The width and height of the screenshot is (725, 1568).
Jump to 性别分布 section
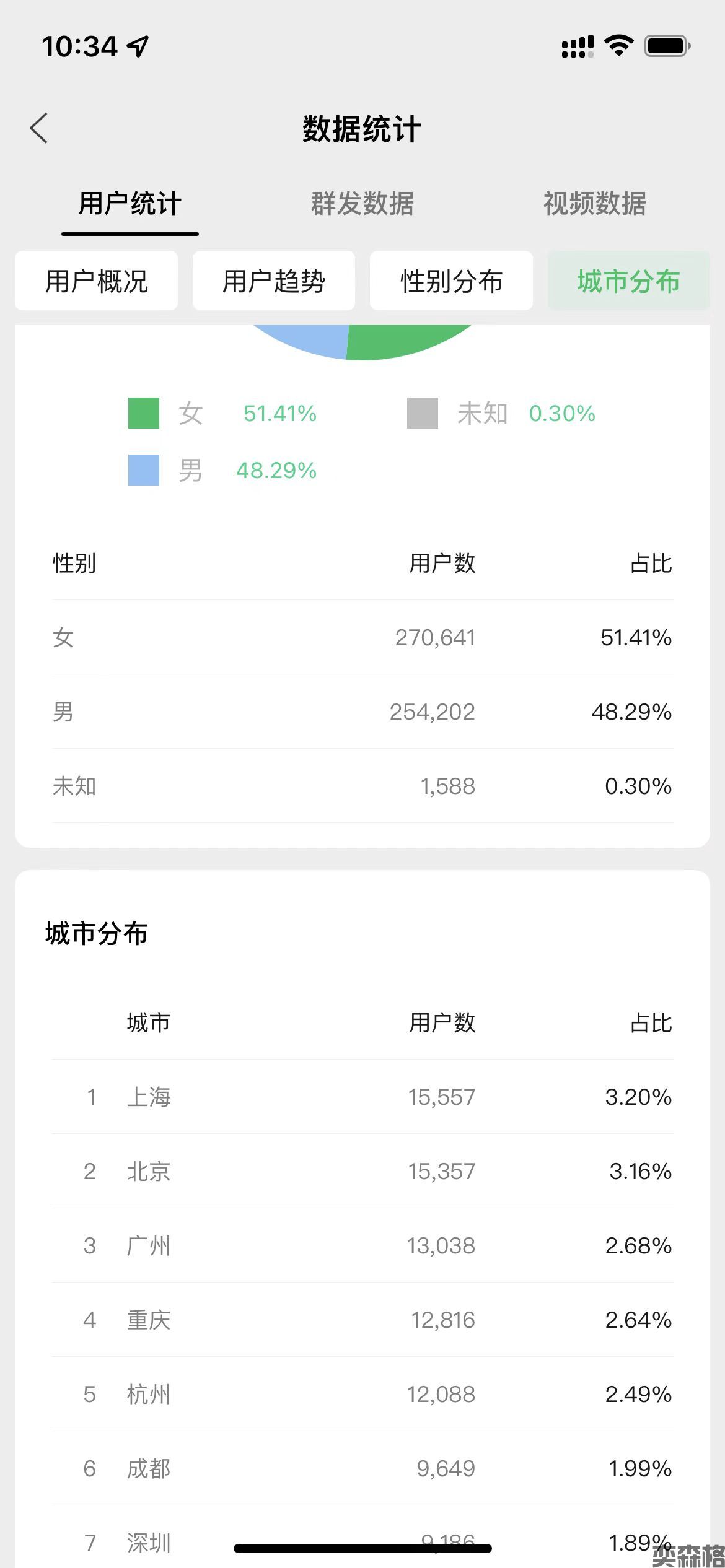451,281
